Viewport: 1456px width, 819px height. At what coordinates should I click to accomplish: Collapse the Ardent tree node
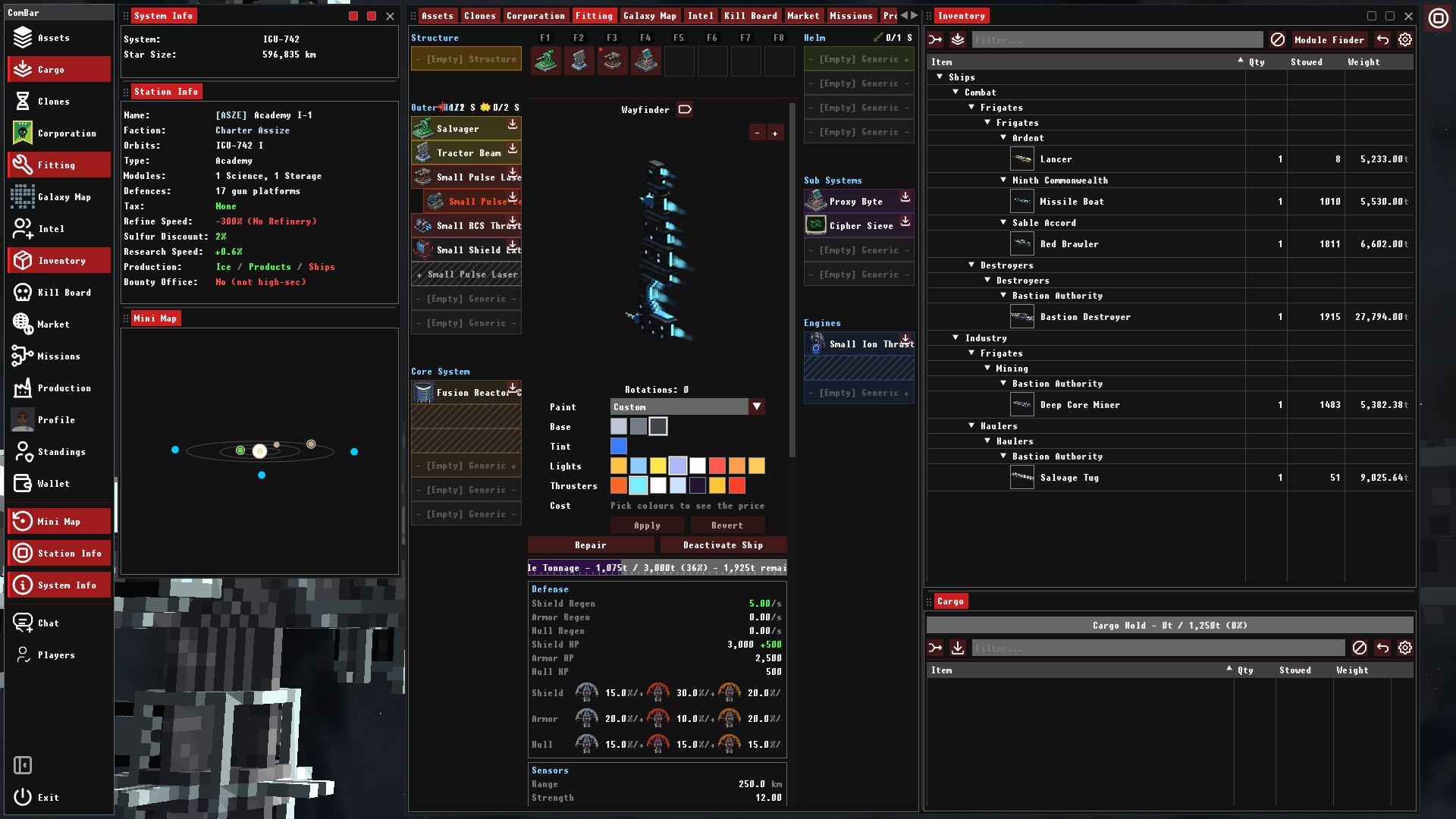point(1003,137)
